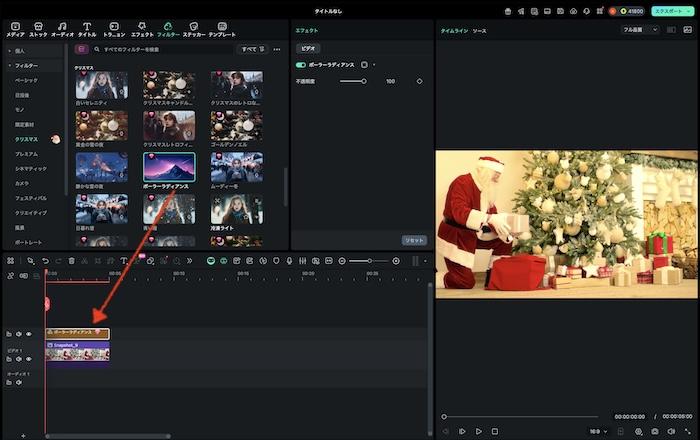
Task: Switch to the タイトル (Titles) tab
Action: pos(87,28)
